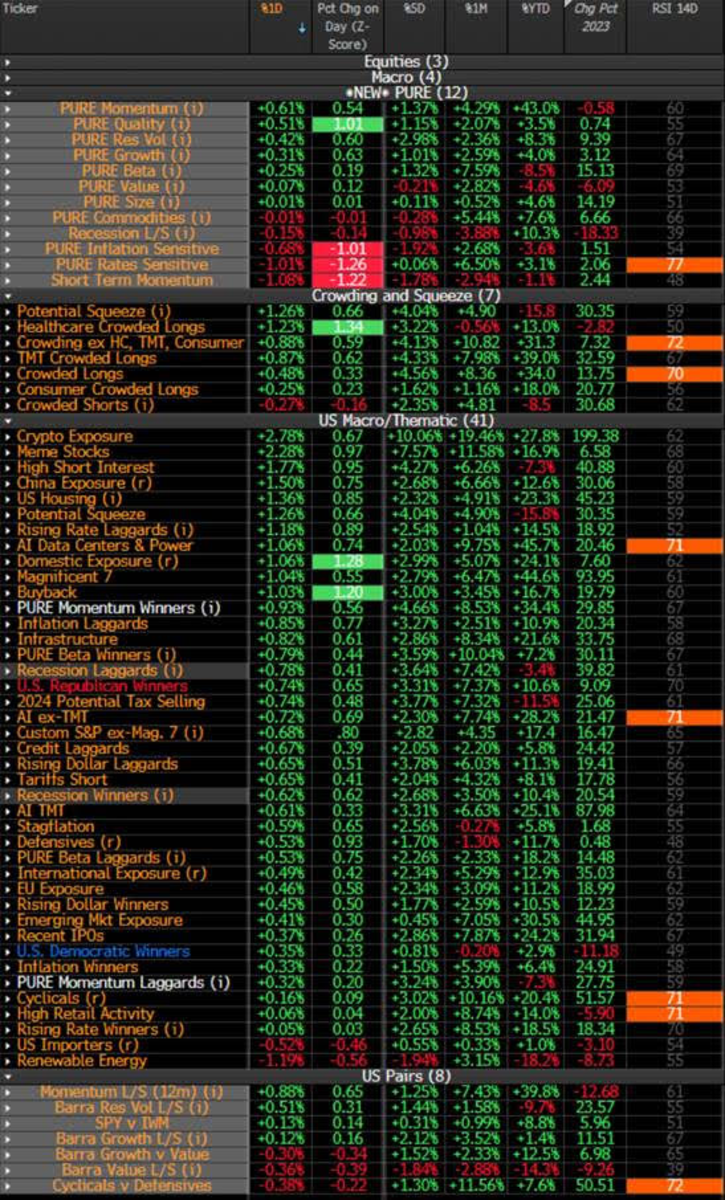Expand the Macro (4) group

click(7, 77)
